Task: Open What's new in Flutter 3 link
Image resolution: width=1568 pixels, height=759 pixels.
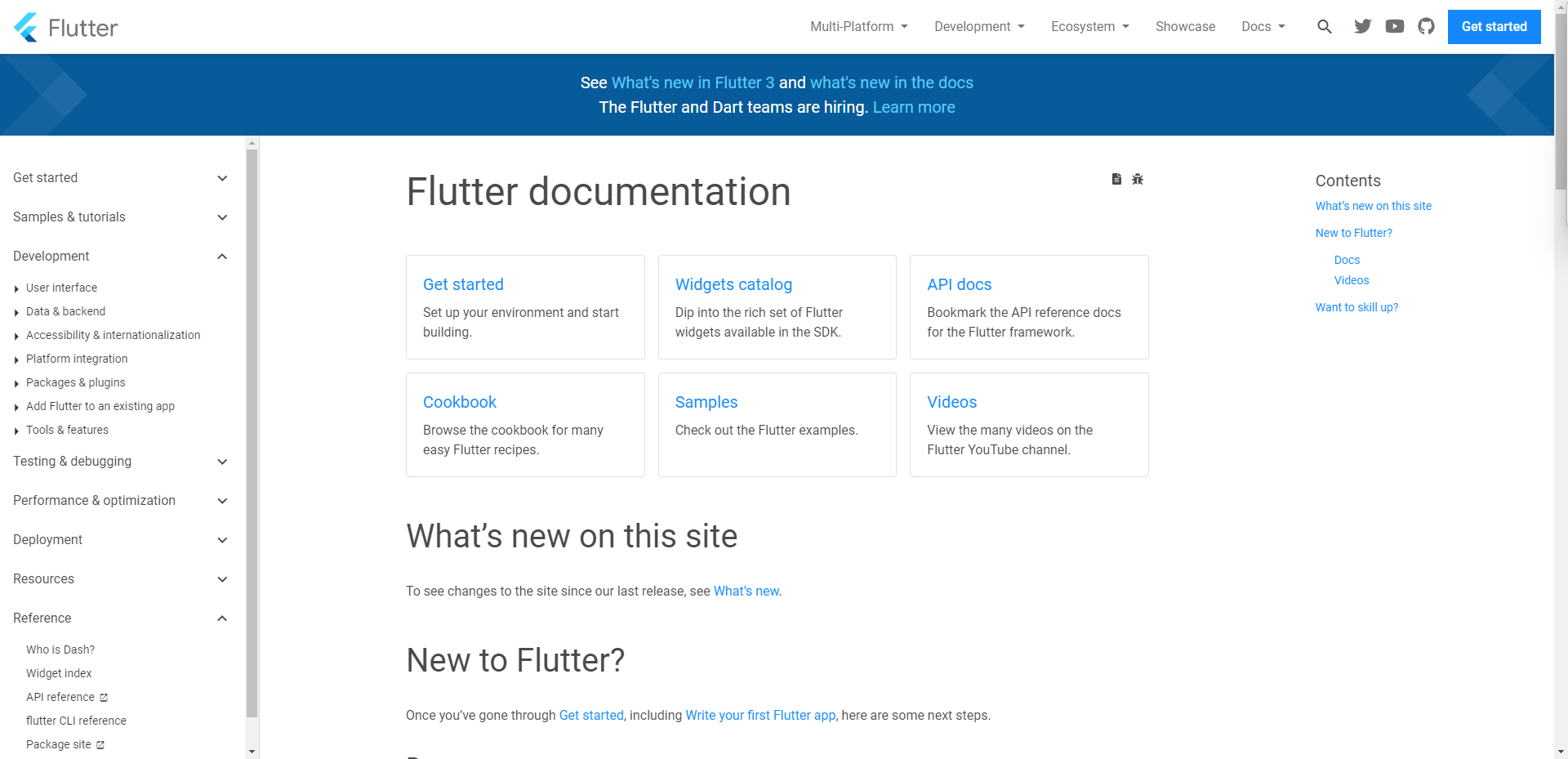Action: [x=693, y=83]
